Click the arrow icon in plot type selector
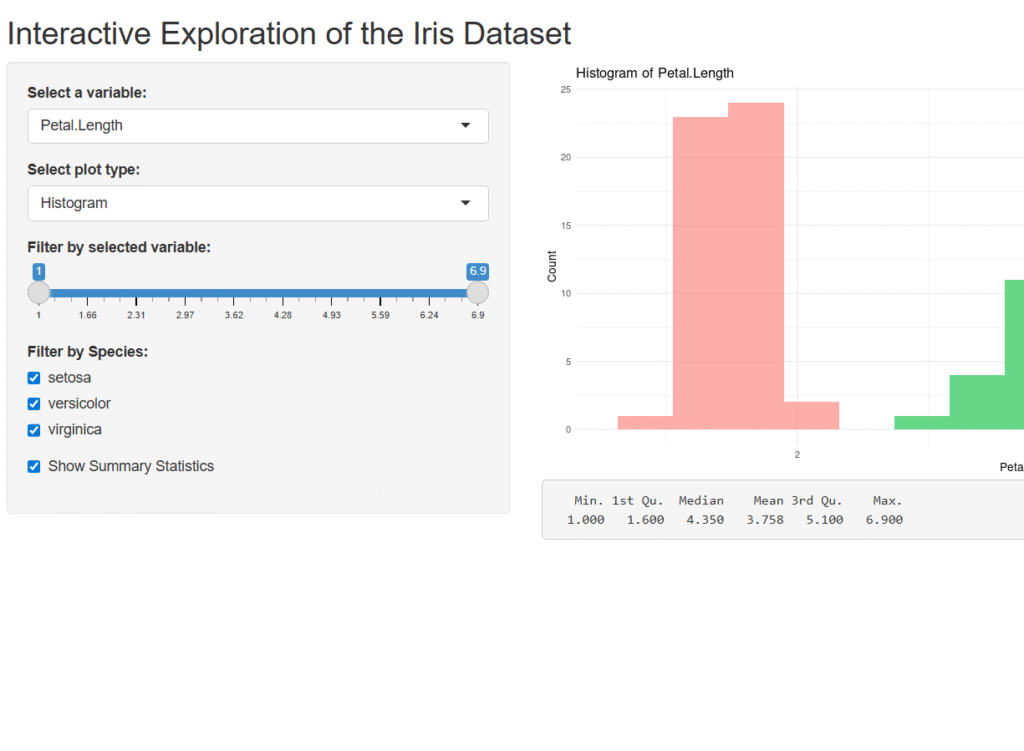 (x=465, y=203)
